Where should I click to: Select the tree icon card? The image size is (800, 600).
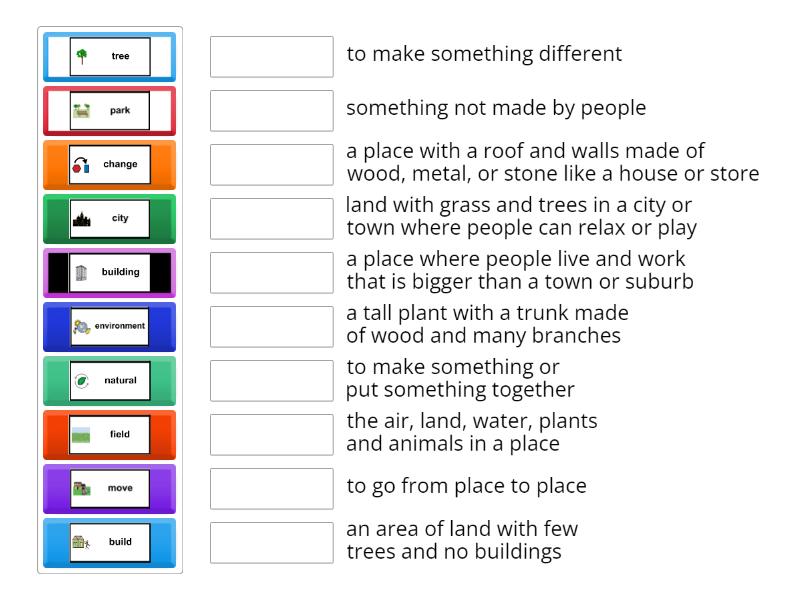coord(83,57)
